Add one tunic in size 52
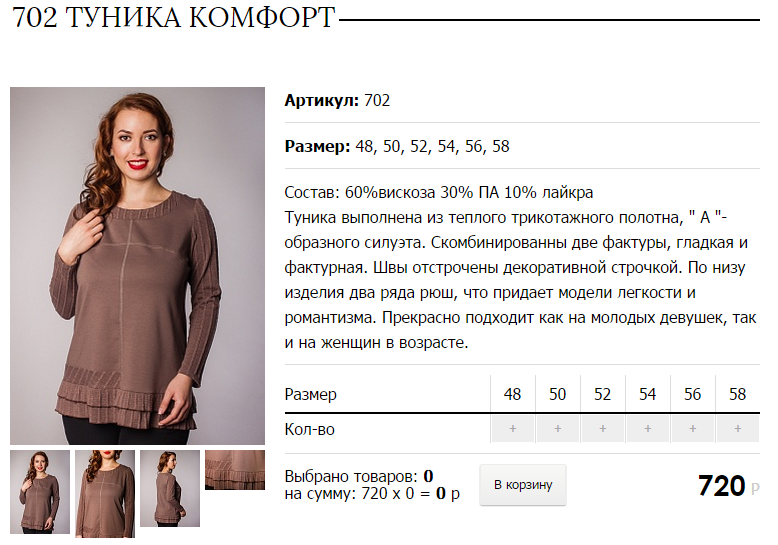This screenshot has height=545, width=778. click(x=602, y=429)
